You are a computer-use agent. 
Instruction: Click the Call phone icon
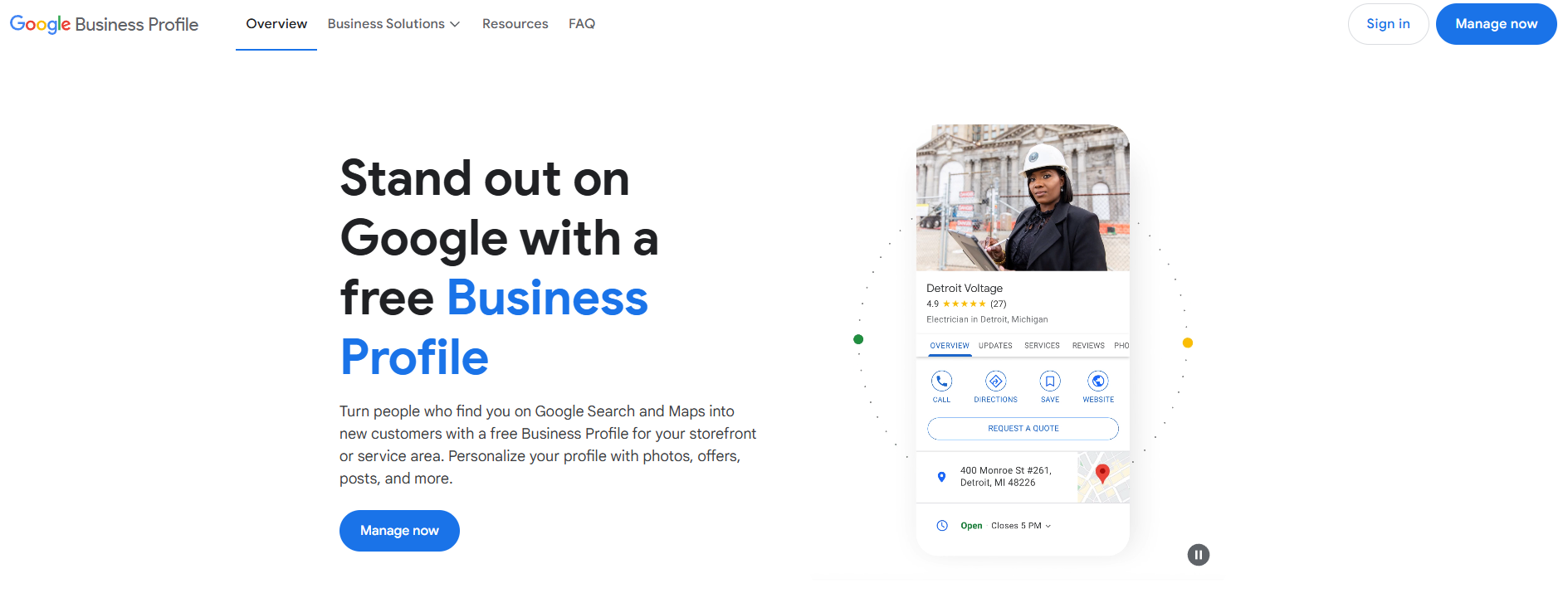point(941,382)
